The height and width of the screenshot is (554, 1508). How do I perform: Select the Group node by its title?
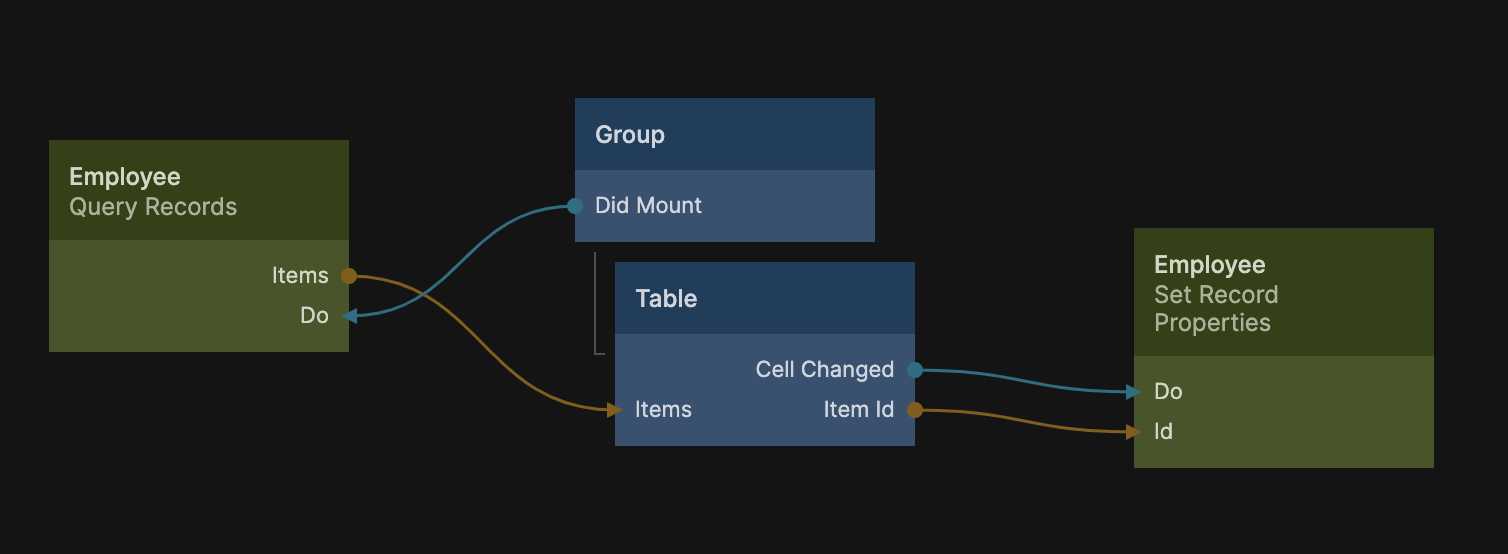630,135
